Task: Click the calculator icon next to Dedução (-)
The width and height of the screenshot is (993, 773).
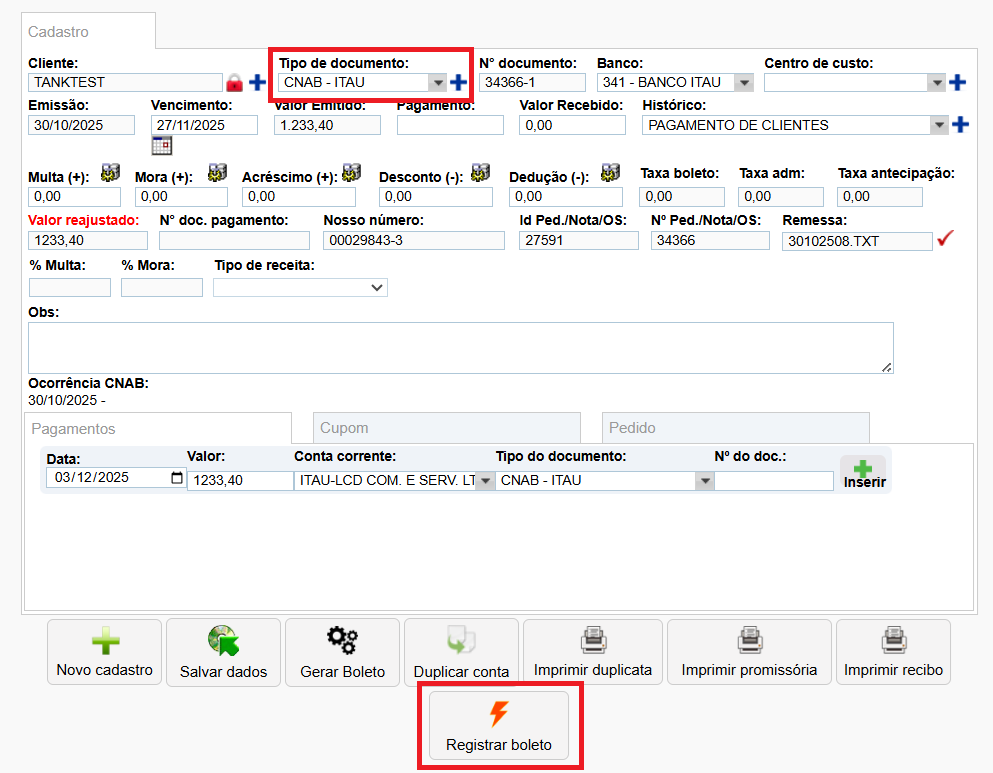Action: point(610,173)
